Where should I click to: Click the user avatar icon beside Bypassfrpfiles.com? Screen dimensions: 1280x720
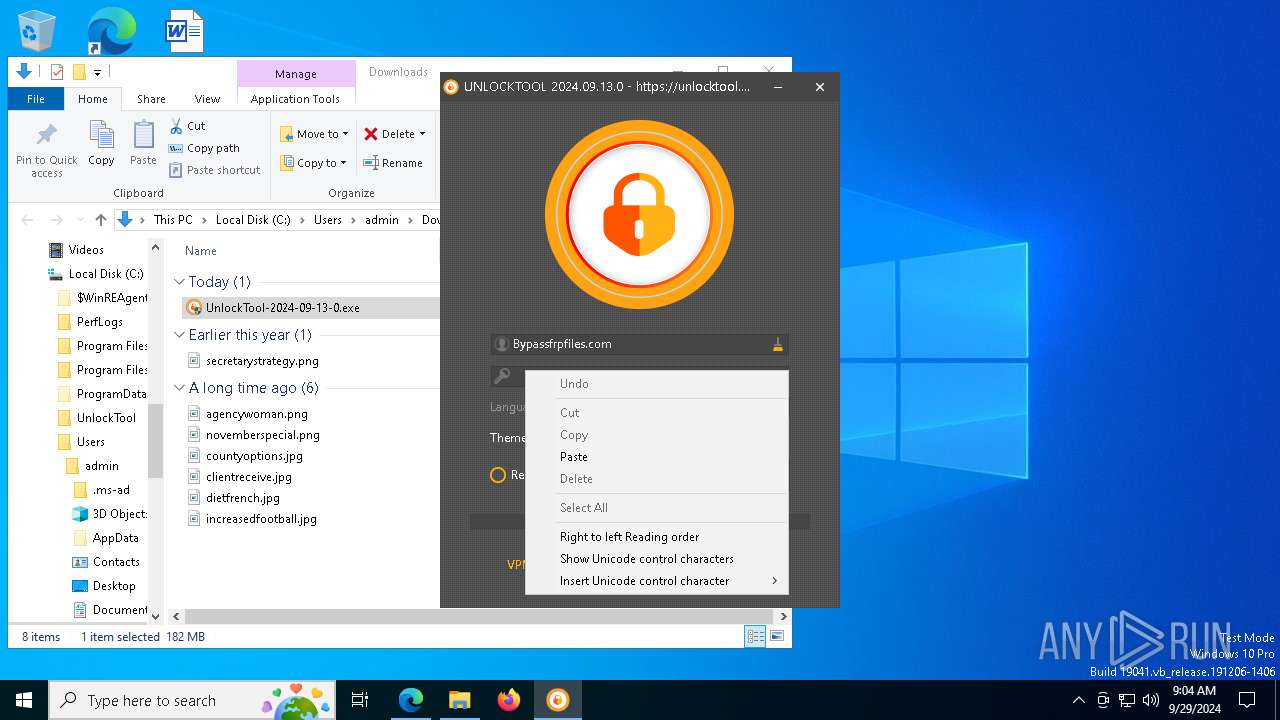(502, 345)
